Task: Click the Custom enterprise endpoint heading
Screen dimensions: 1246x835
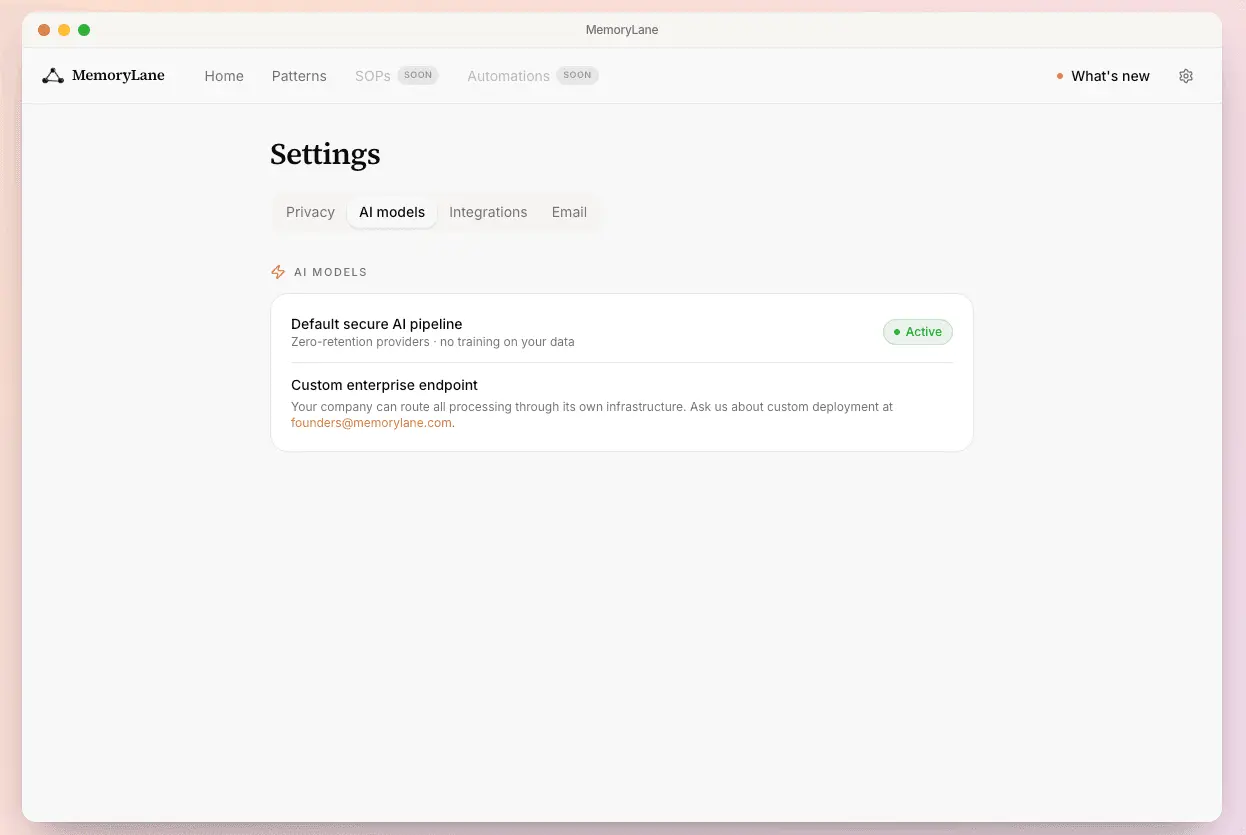Action: pos(384,385)
